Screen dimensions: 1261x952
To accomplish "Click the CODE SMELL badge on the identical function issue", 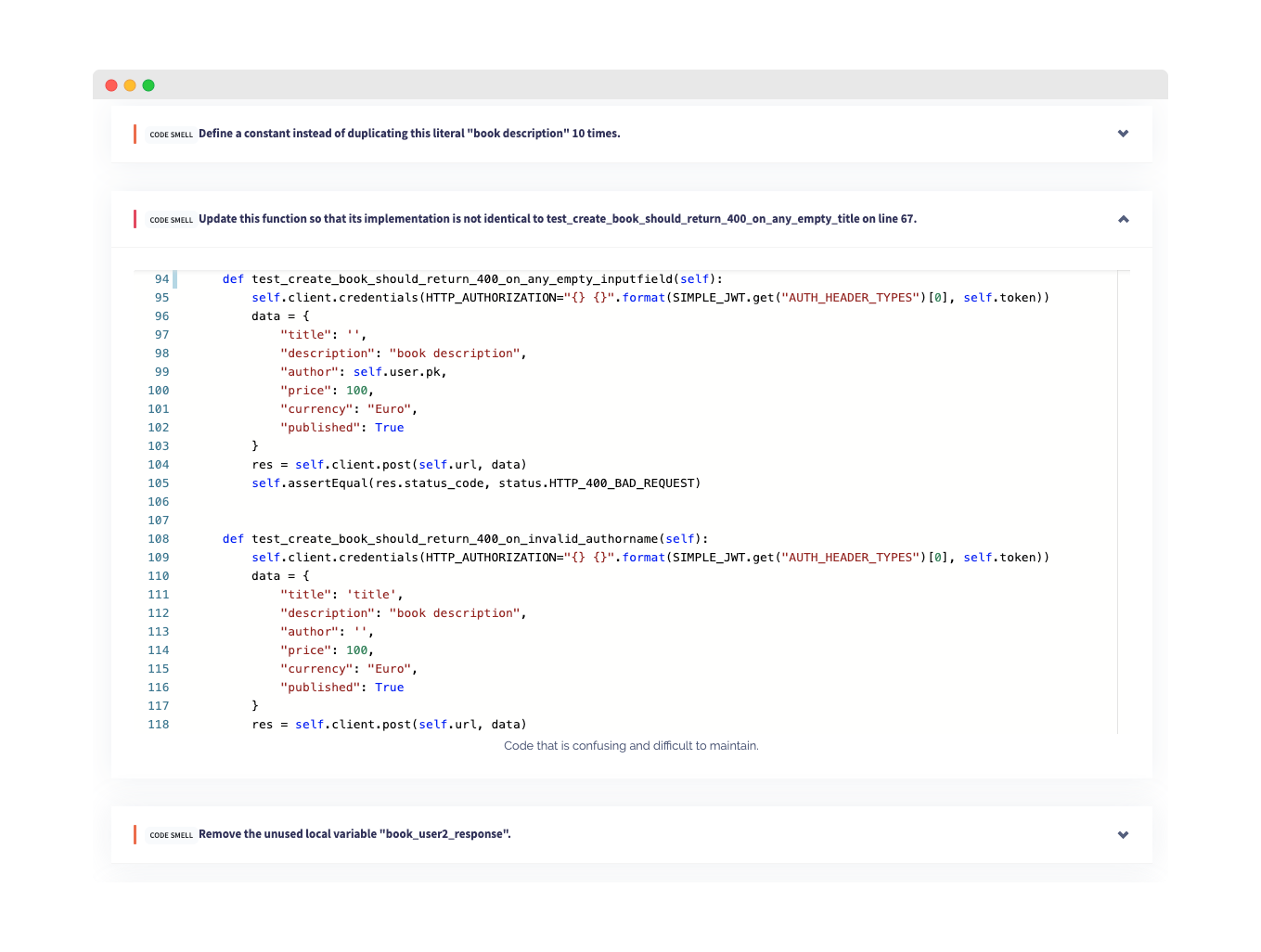I will click(x=172, y=220).
